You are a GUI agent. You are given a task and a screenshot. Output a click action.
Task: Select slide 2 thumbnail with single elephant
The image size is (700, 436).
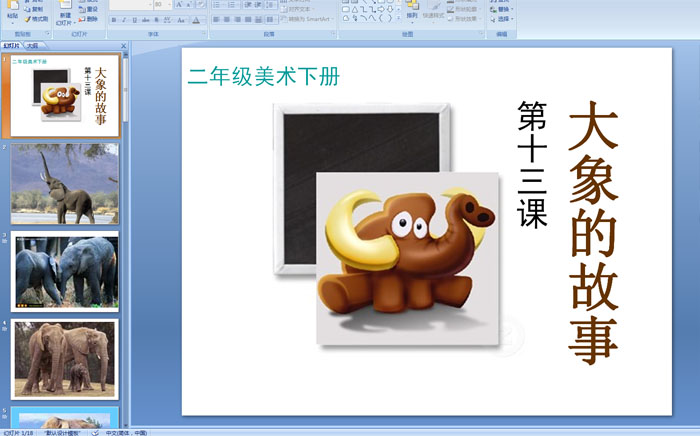coord(65,183)
